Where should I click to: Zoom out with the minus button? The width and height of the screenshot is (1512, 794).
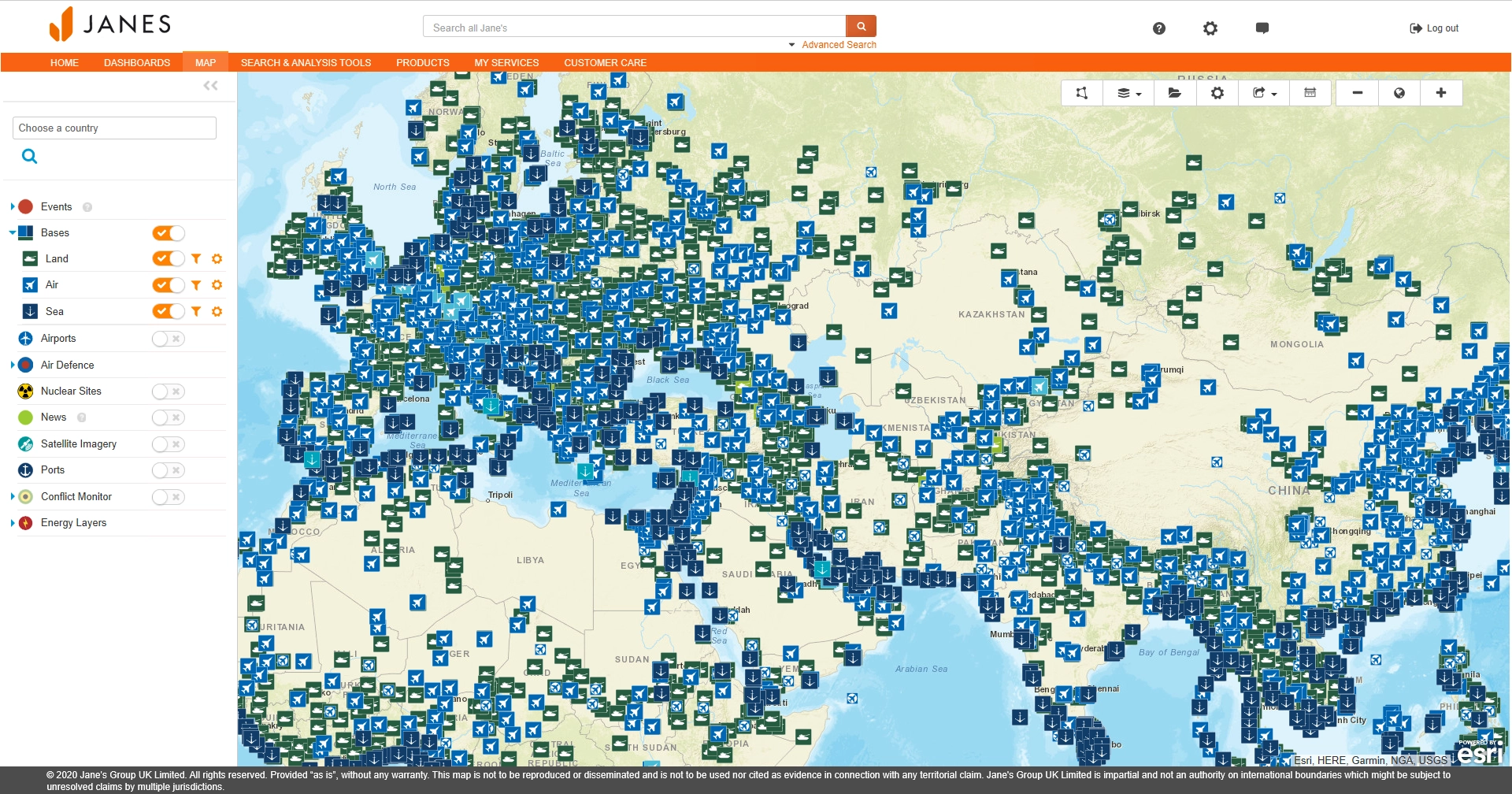pos(1357,93)
